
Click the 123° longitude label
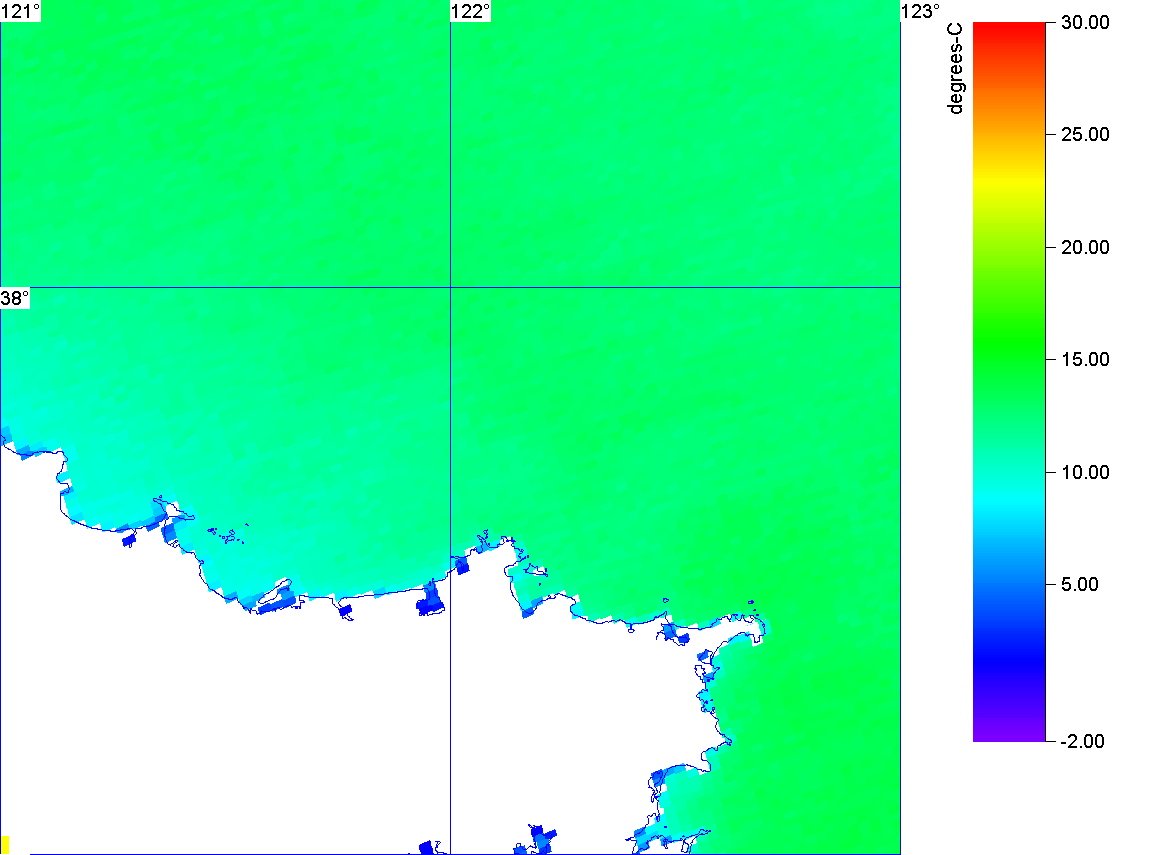click(921, 11)
